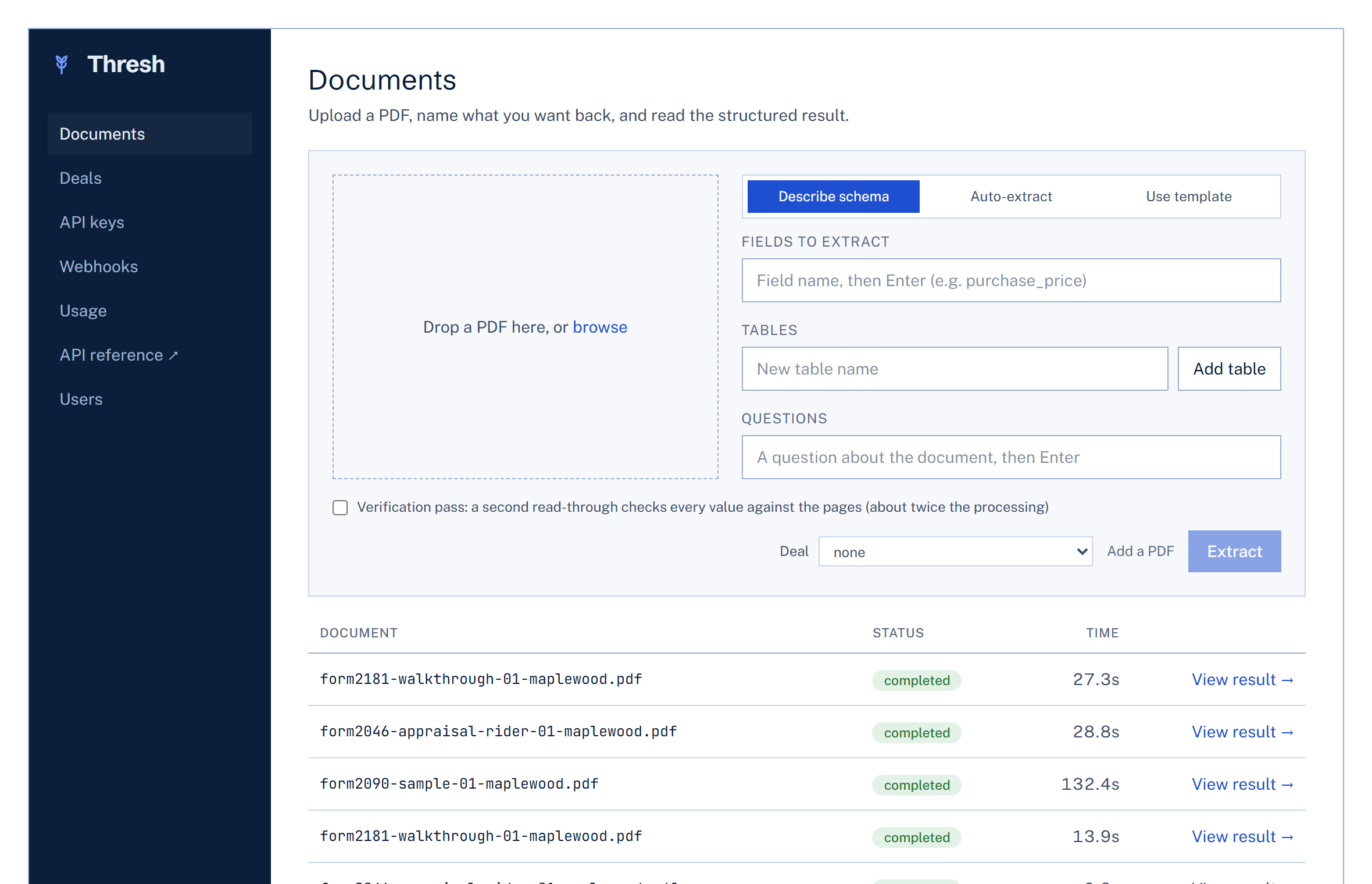
Task: Click the Add a PDF hint text
Action: click(1140, 551)
